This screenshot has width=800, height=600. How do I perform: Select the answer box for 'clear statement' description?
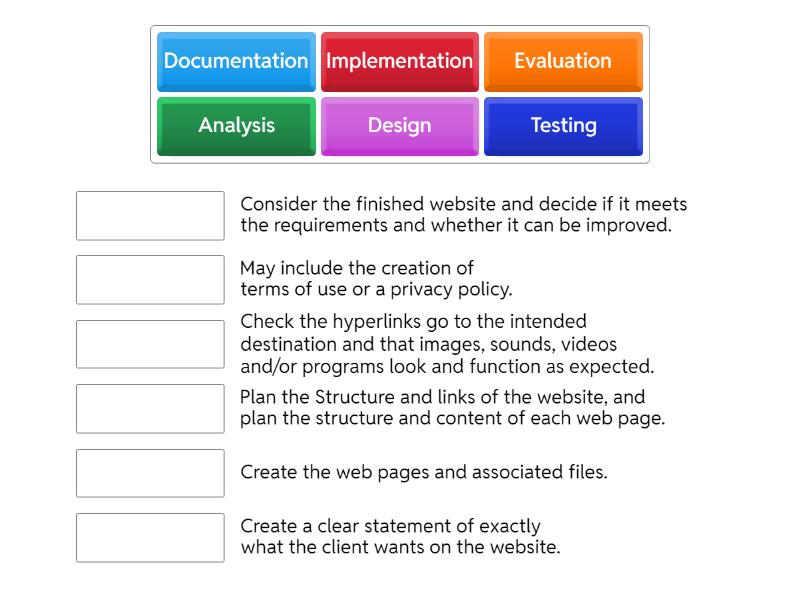coord(150,537)
